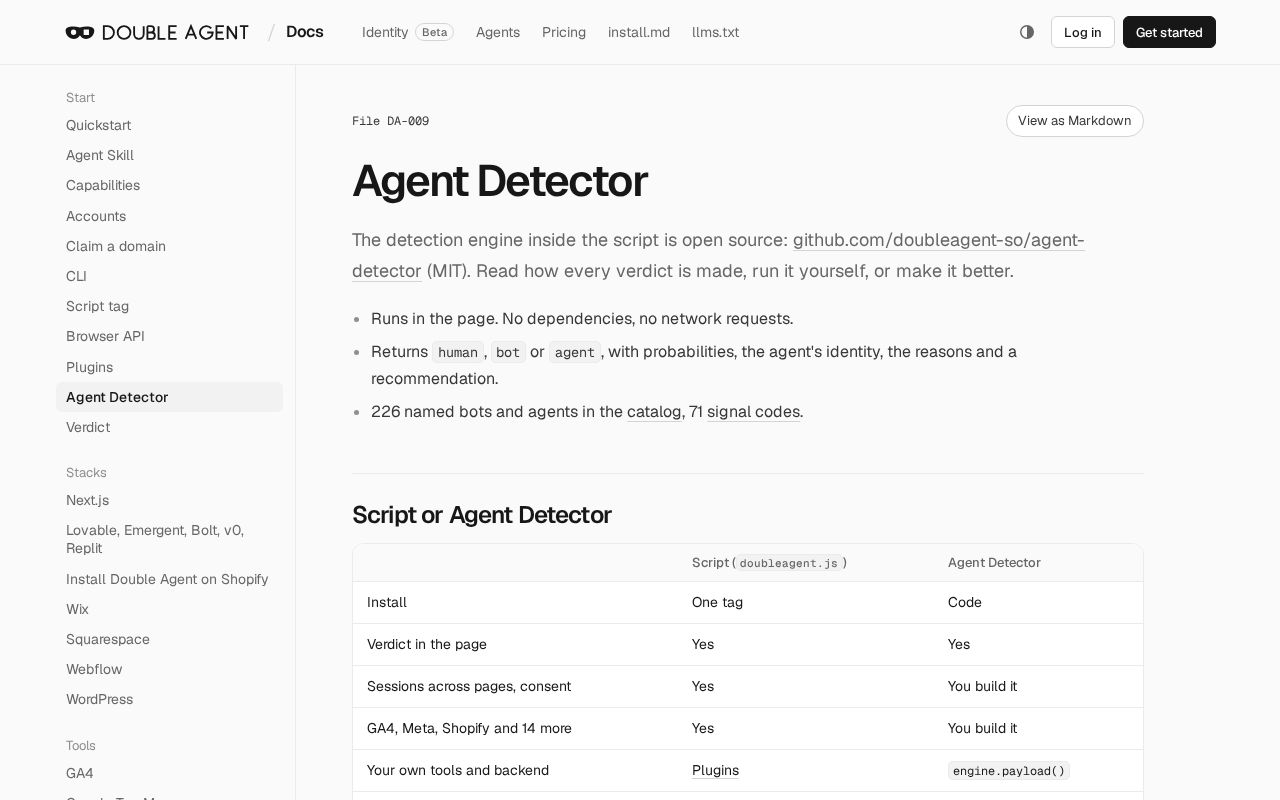This screenshot has height=800, width=1280.
Task: Click the engine.payload() code cell
Action: click(x=1009, y=771)
